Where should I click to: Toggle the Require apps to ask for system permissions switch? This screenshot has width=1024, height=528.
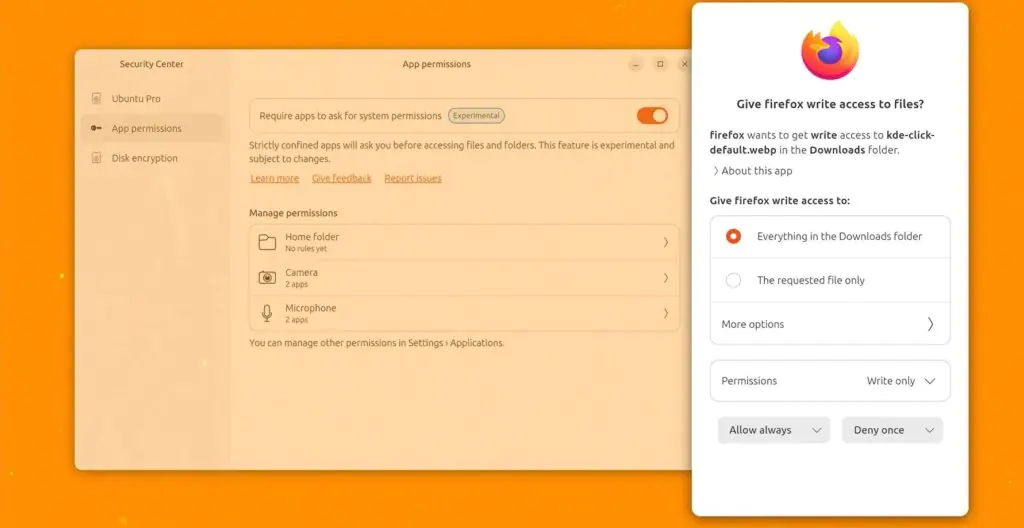tap(652, 116)
